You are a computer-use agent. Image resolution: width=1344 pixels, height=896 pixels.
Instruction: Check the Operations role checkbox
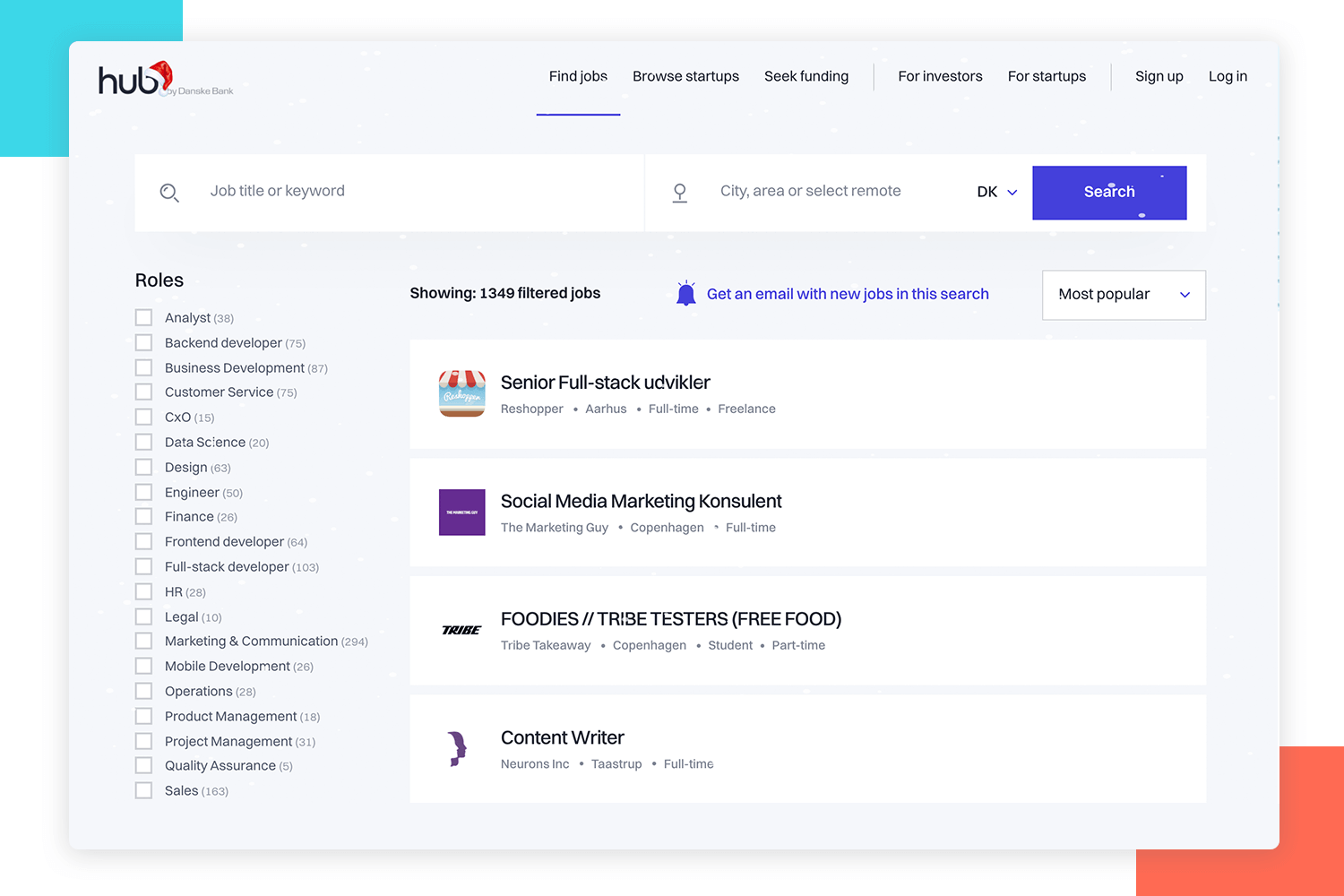[x=143, y=691]
